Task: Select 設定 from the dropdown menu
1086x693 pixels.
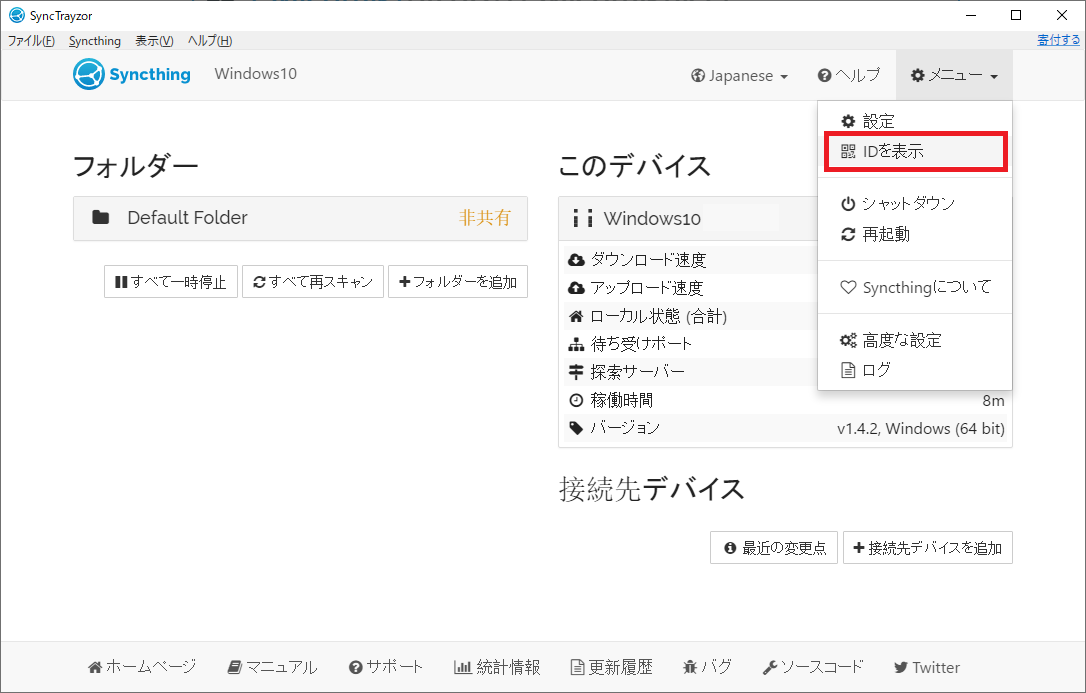Action: coord(915,122)
